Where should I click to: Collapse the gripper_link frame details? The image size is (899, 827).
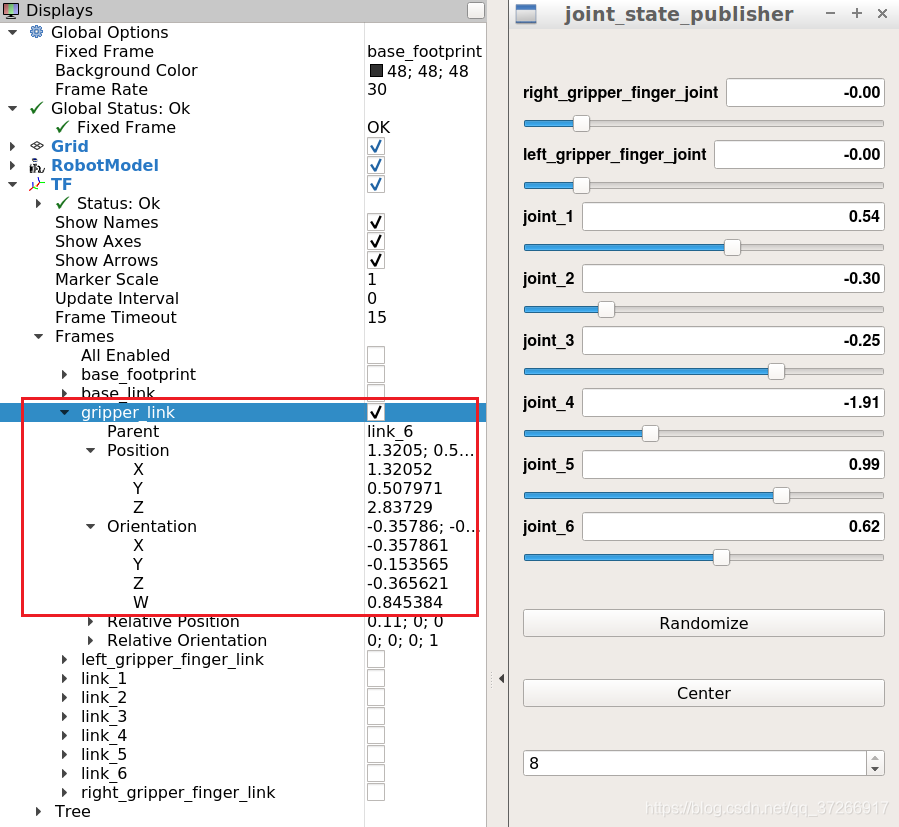tap(64, 412)
